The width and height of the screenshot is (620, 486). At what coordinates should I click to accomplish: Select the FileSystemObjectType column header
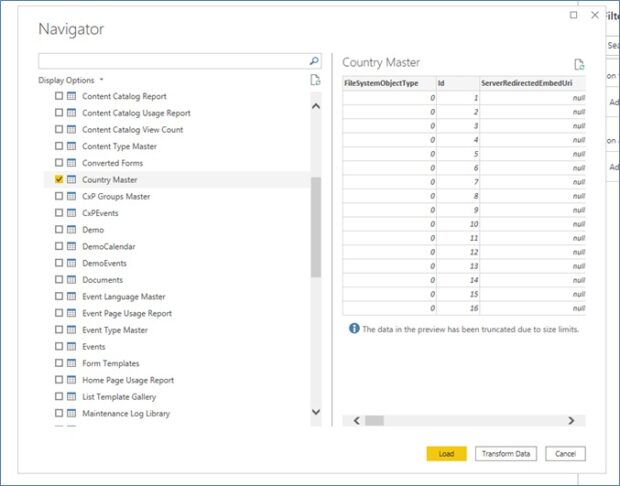pos(389,83)
